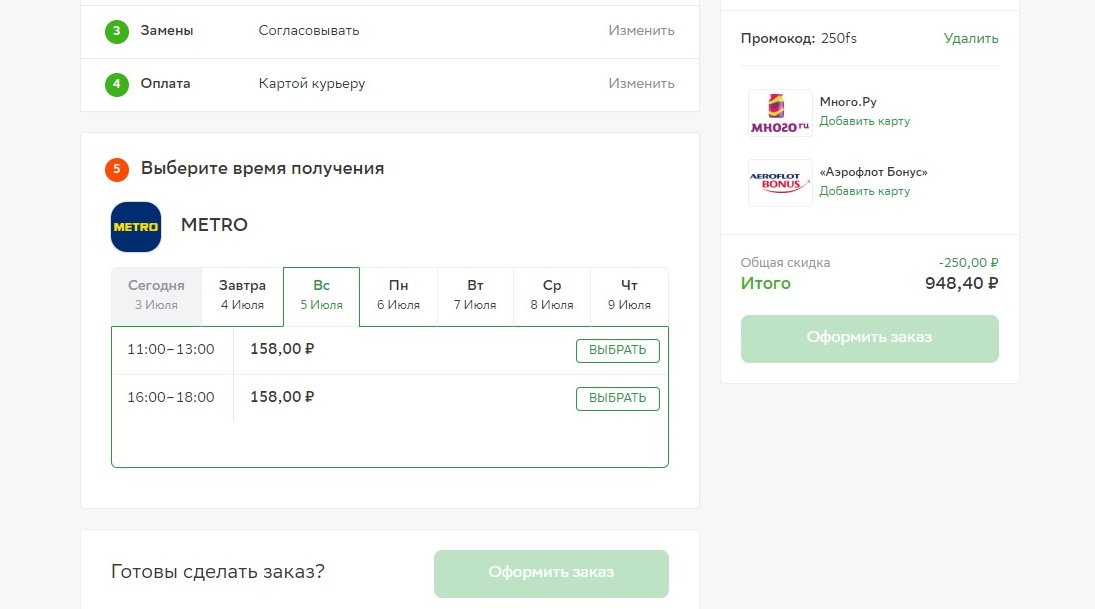Change the Замены setting via Изменить

pos(641,31)
